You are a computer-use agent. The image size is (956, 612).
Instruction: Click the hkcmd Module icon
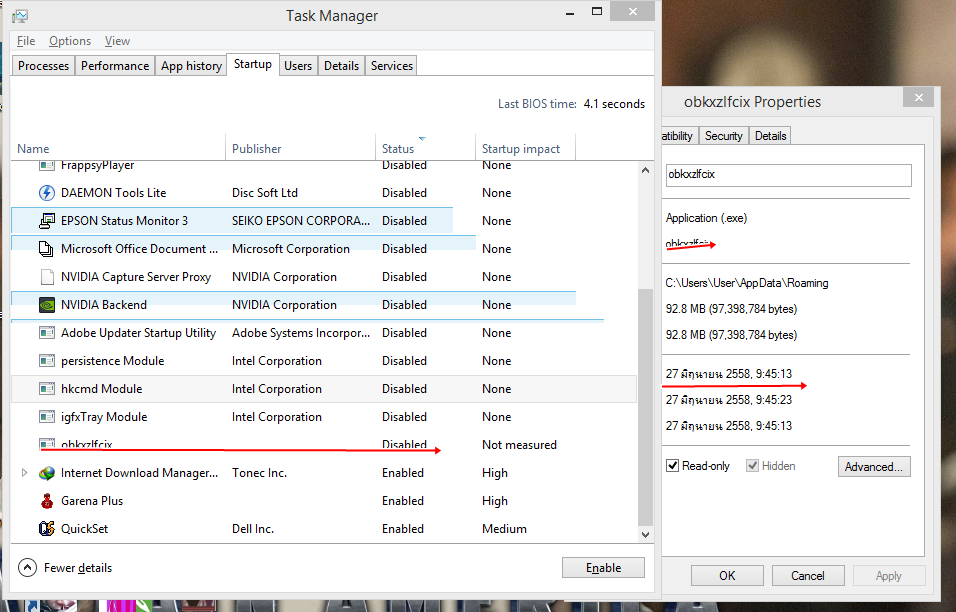[x=47, y=389]
